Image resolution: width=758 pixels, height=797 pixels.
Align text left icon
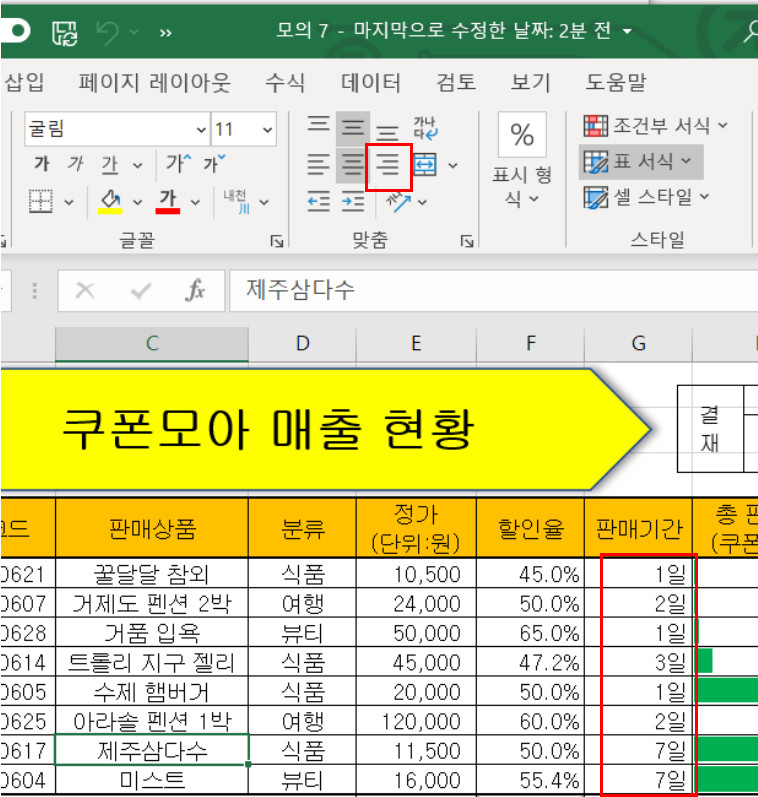point(318,165)
